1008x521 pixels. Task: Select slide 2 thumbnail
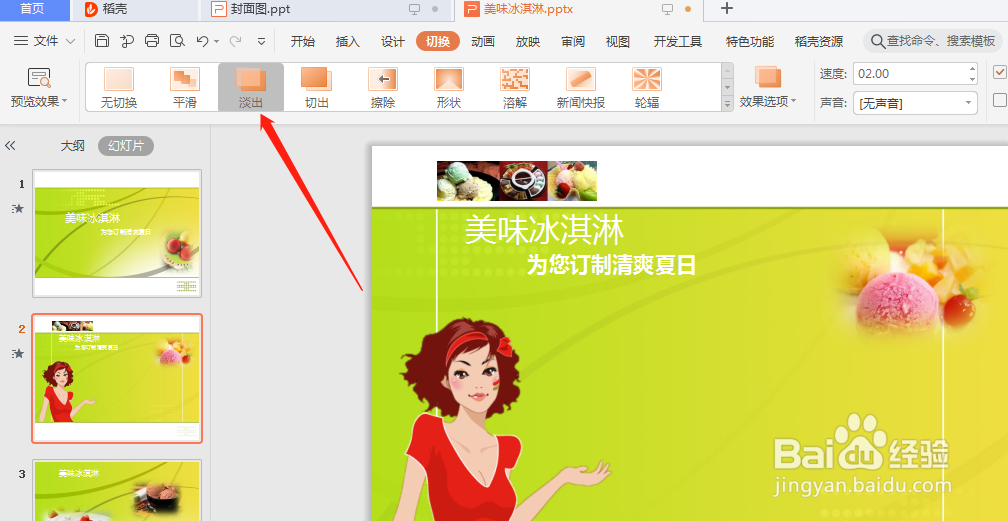click(x=117, y=378)
